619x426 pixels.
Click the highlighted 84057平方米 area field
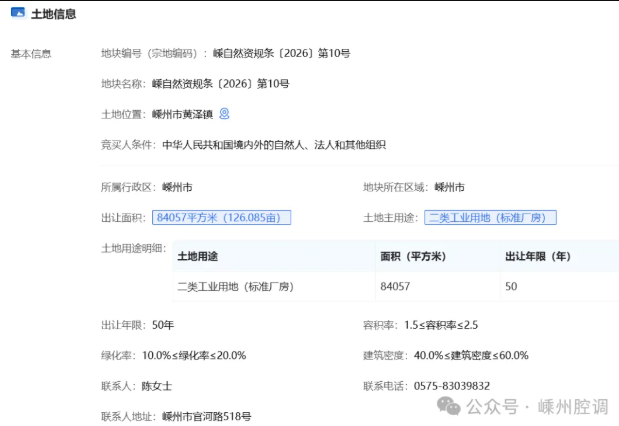(x=221, y=217)
